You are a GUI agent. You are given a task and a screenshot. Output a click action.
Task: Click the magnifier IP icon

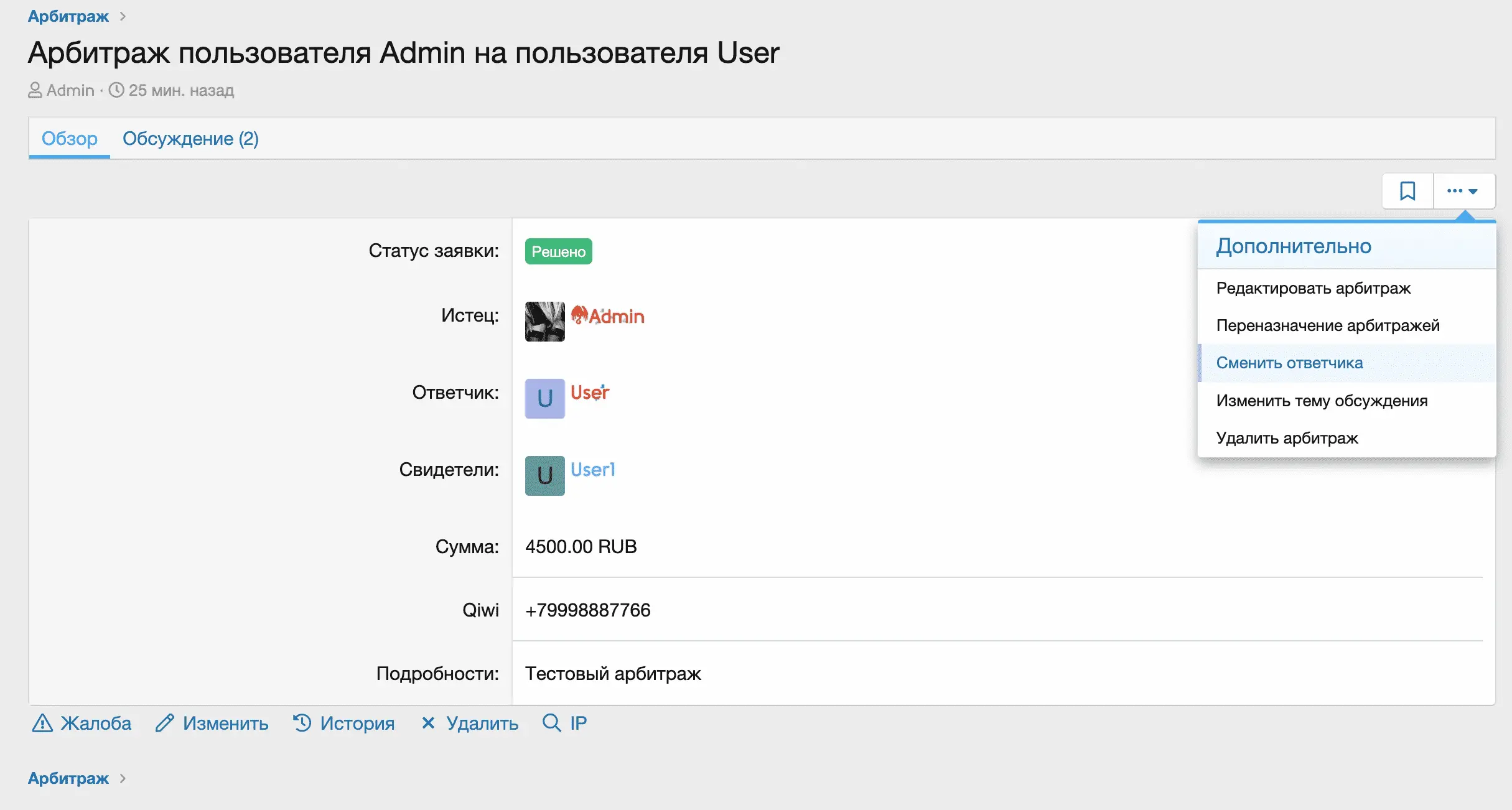tap(551, 723)
